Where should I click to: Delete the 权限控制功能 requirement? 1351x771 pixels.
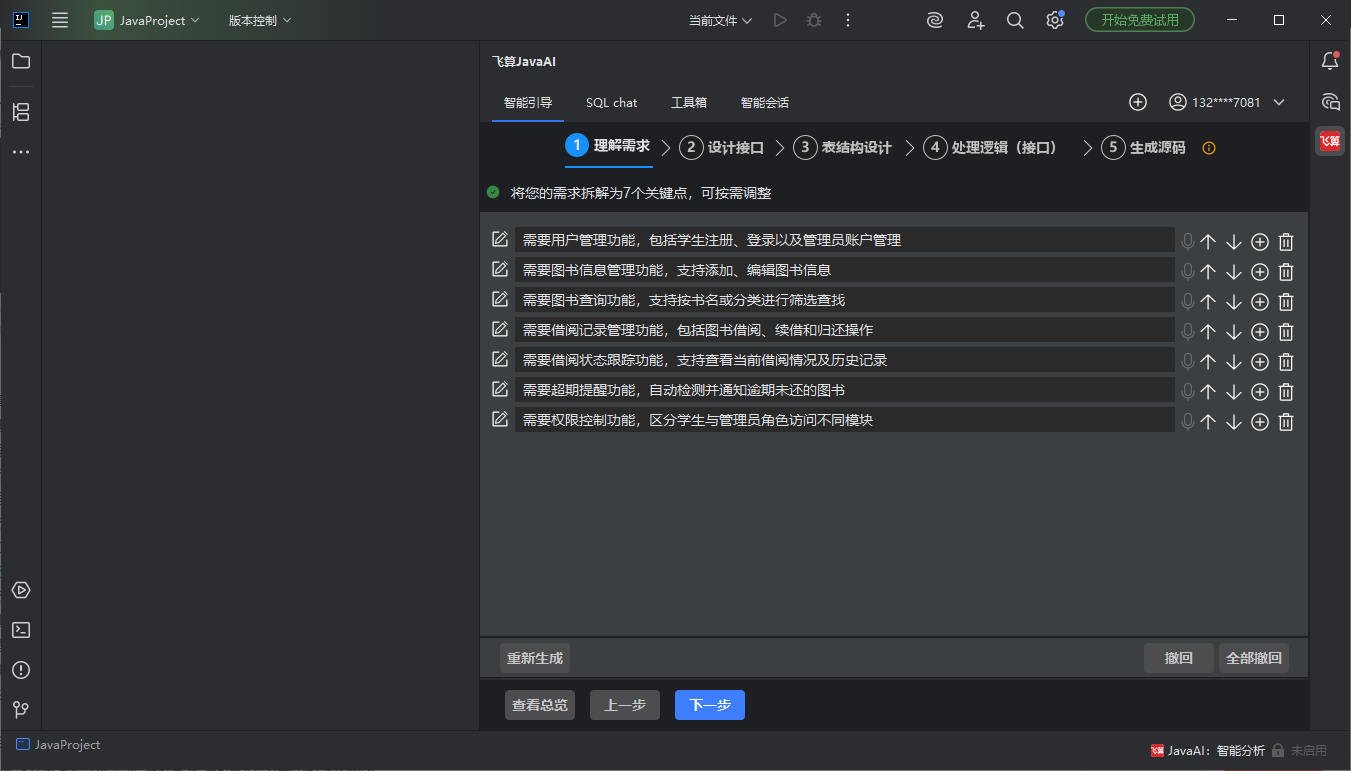click(1287, 421)
